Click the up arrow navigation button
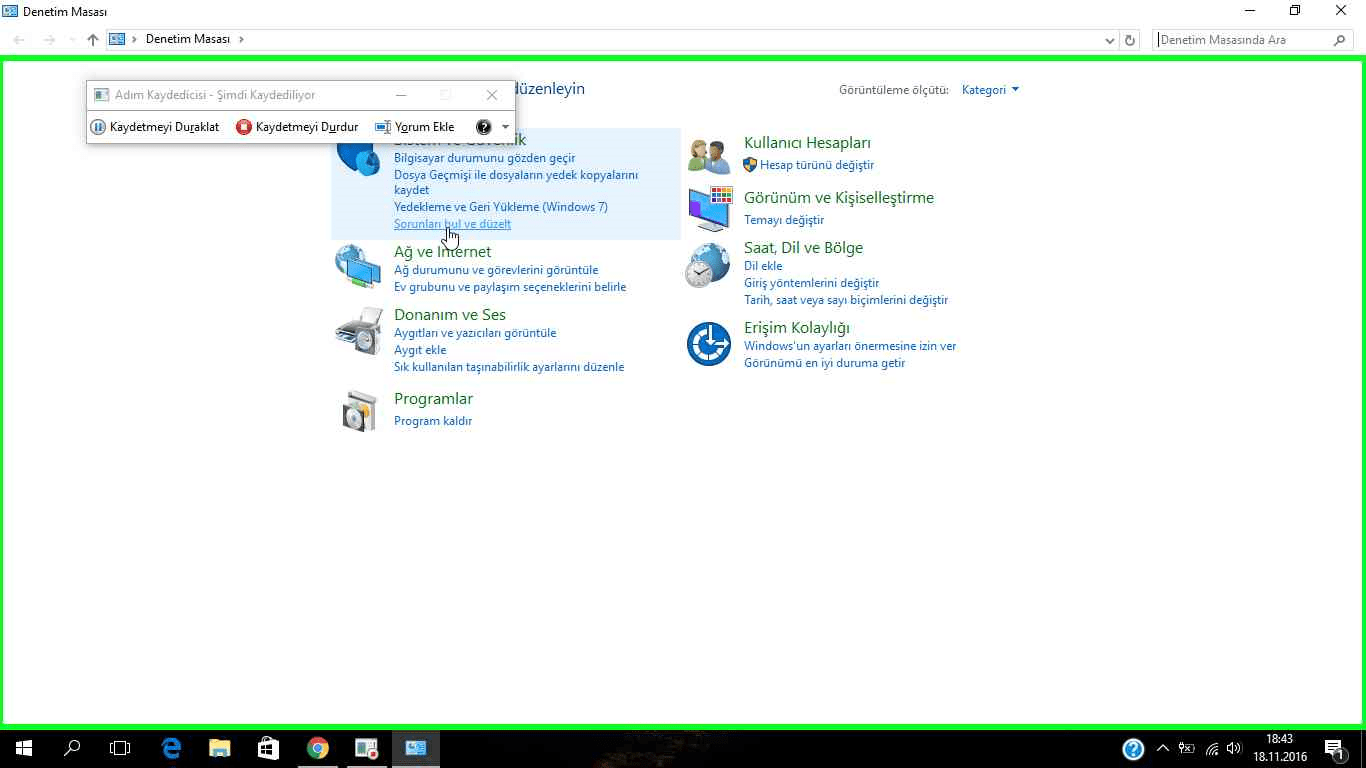The image size is (1366, 768). coord(93,40)
